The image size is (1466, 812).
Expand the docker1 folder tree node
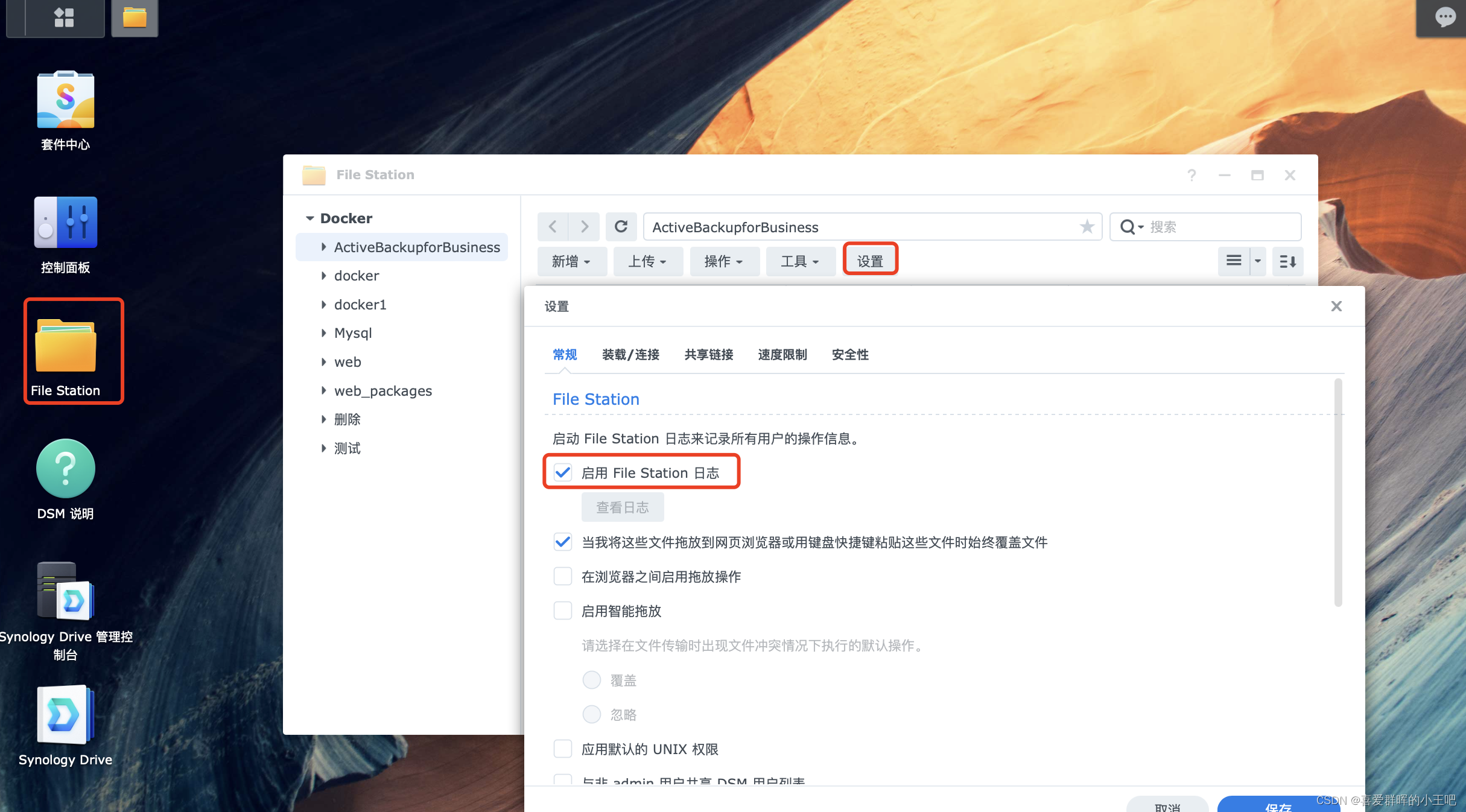pos(324,305)
